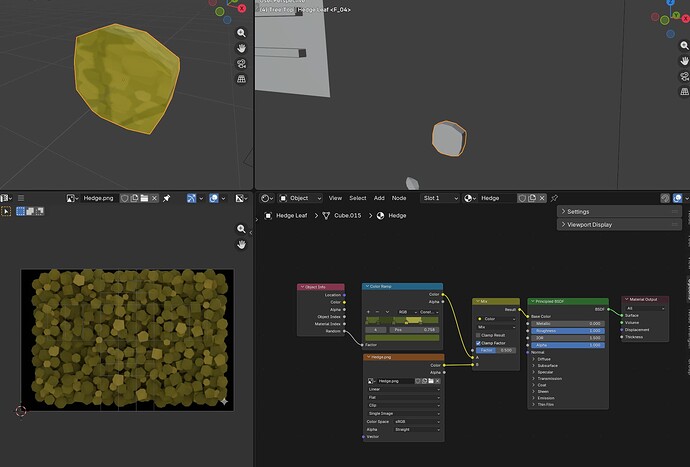Image resolution: width=690 pixels, height=467 pixels.
Task: Click pan hand icon in image editor
Action: coord(241,244)
